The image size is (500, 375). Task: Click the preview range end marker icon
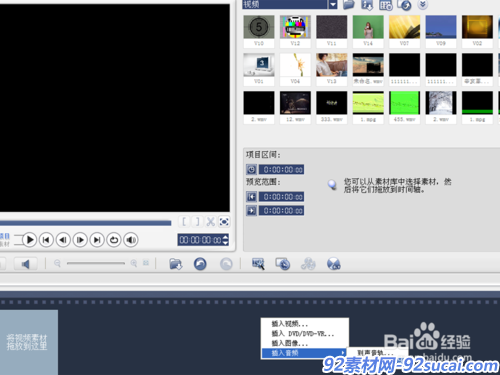[252, 211]
